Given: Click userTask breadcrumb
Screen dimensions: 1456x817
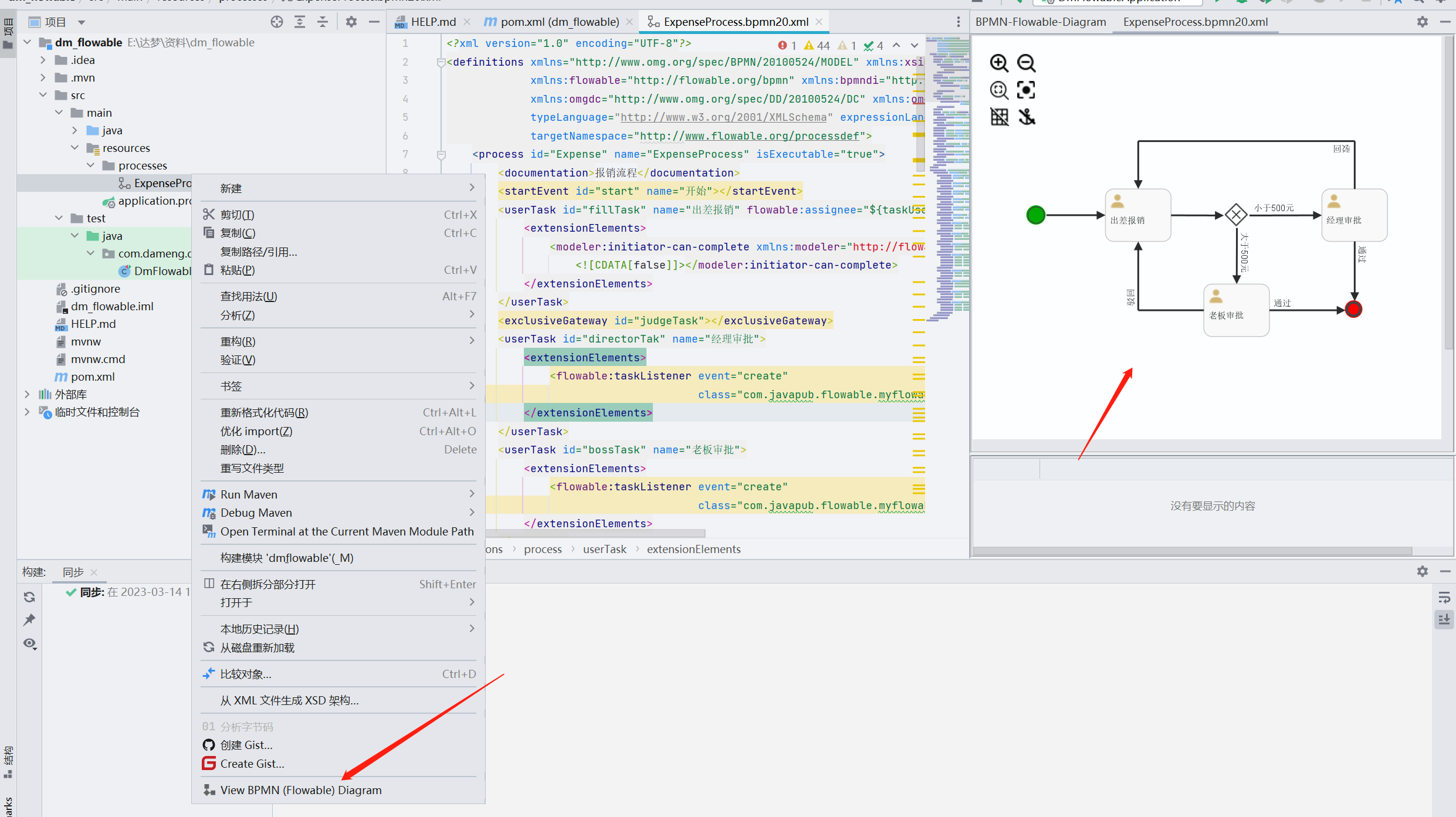Looking at the screenshot, I should pyautogui.click(x=604, y=549).
